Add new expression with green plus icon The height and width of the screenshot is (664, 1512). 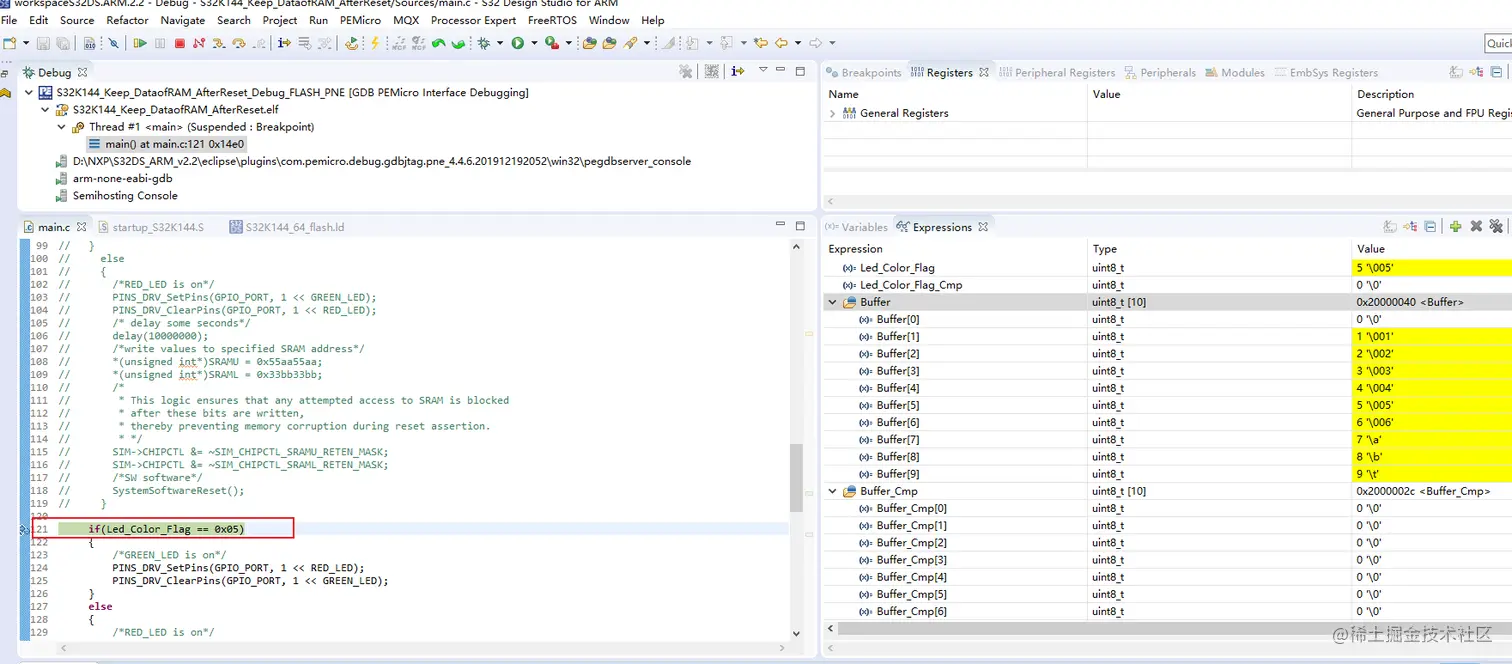click(x=1455, y=227)
